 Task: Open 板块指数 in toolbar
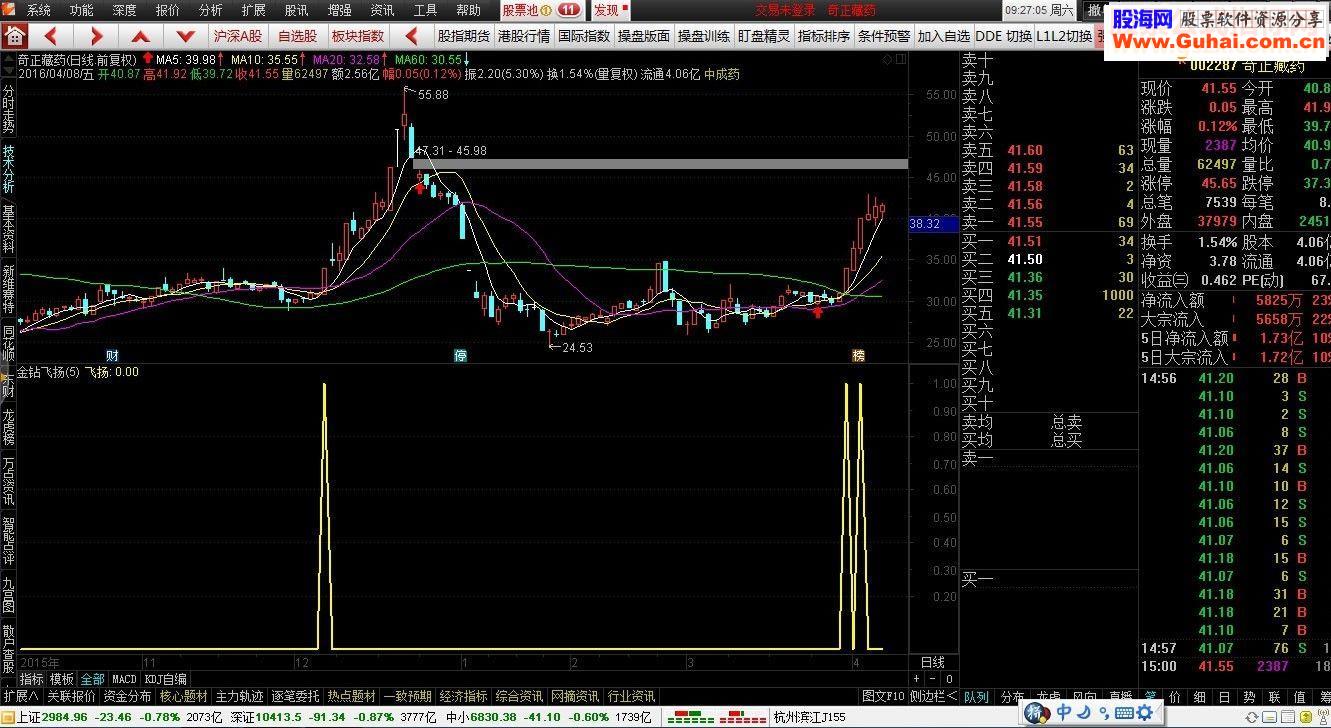coord(357,36)
